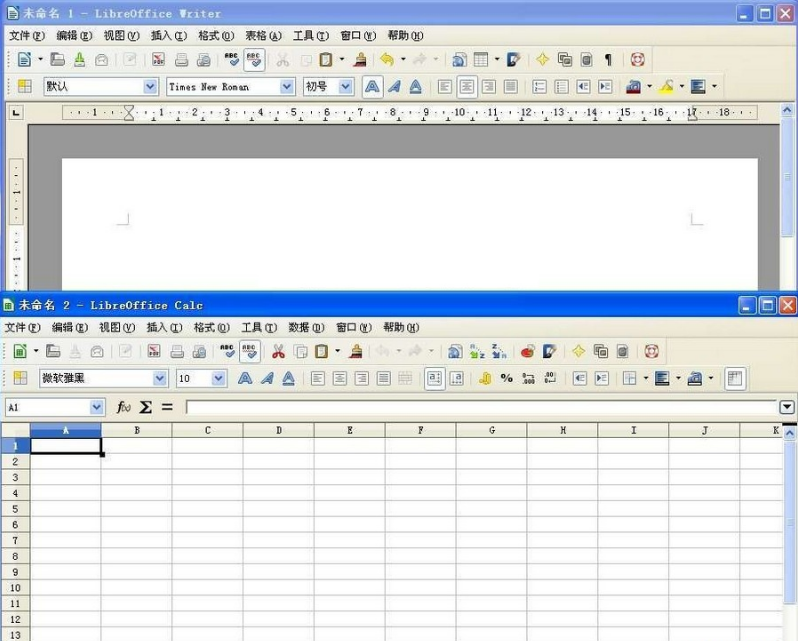Click Sort ascending icon in Calc
Image resolution: width=798 pixels, height=641 pixels.
(x=477, y=351)
